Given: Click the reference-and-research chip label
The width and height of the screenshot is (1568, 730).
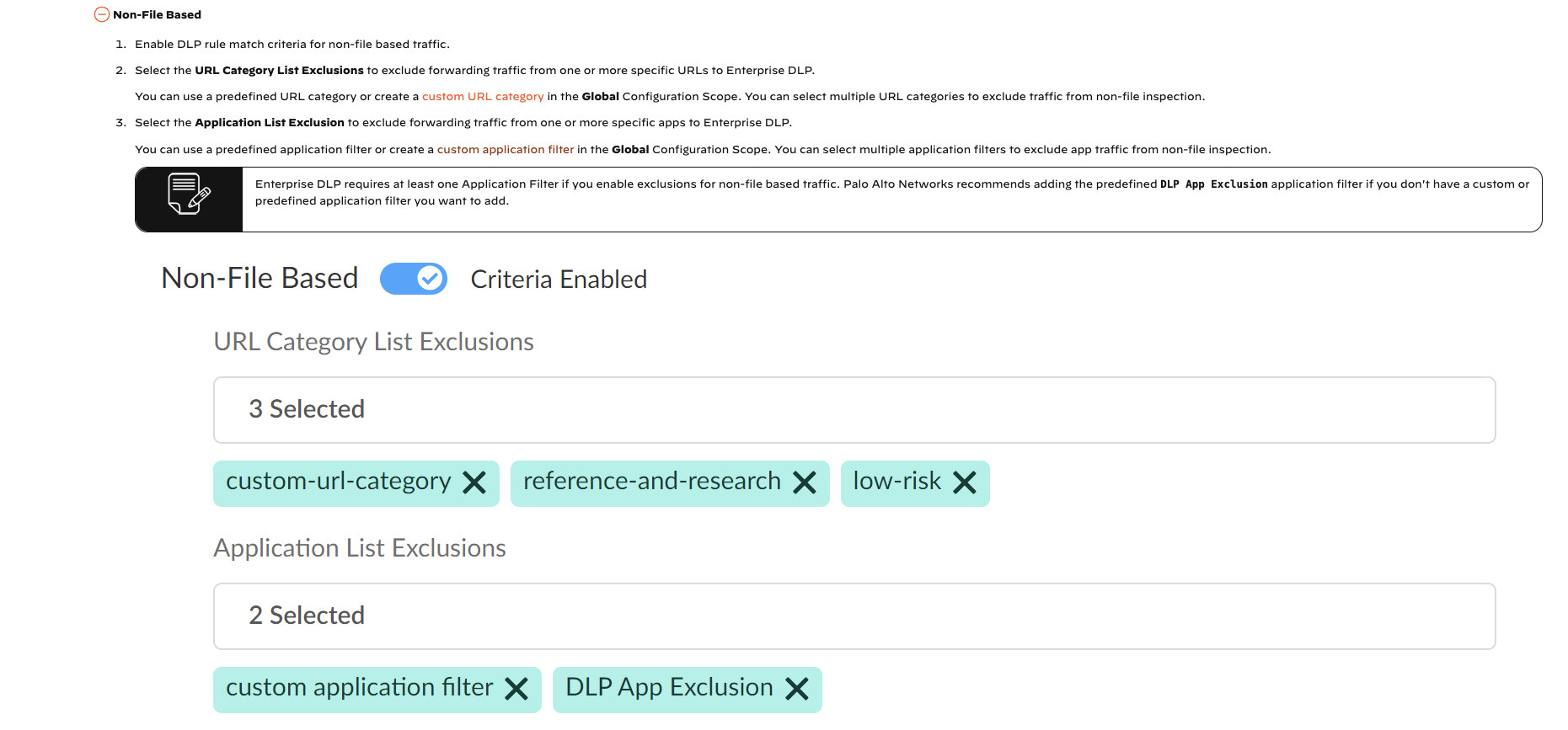Looking at the screenshot, I should point(651,481).
